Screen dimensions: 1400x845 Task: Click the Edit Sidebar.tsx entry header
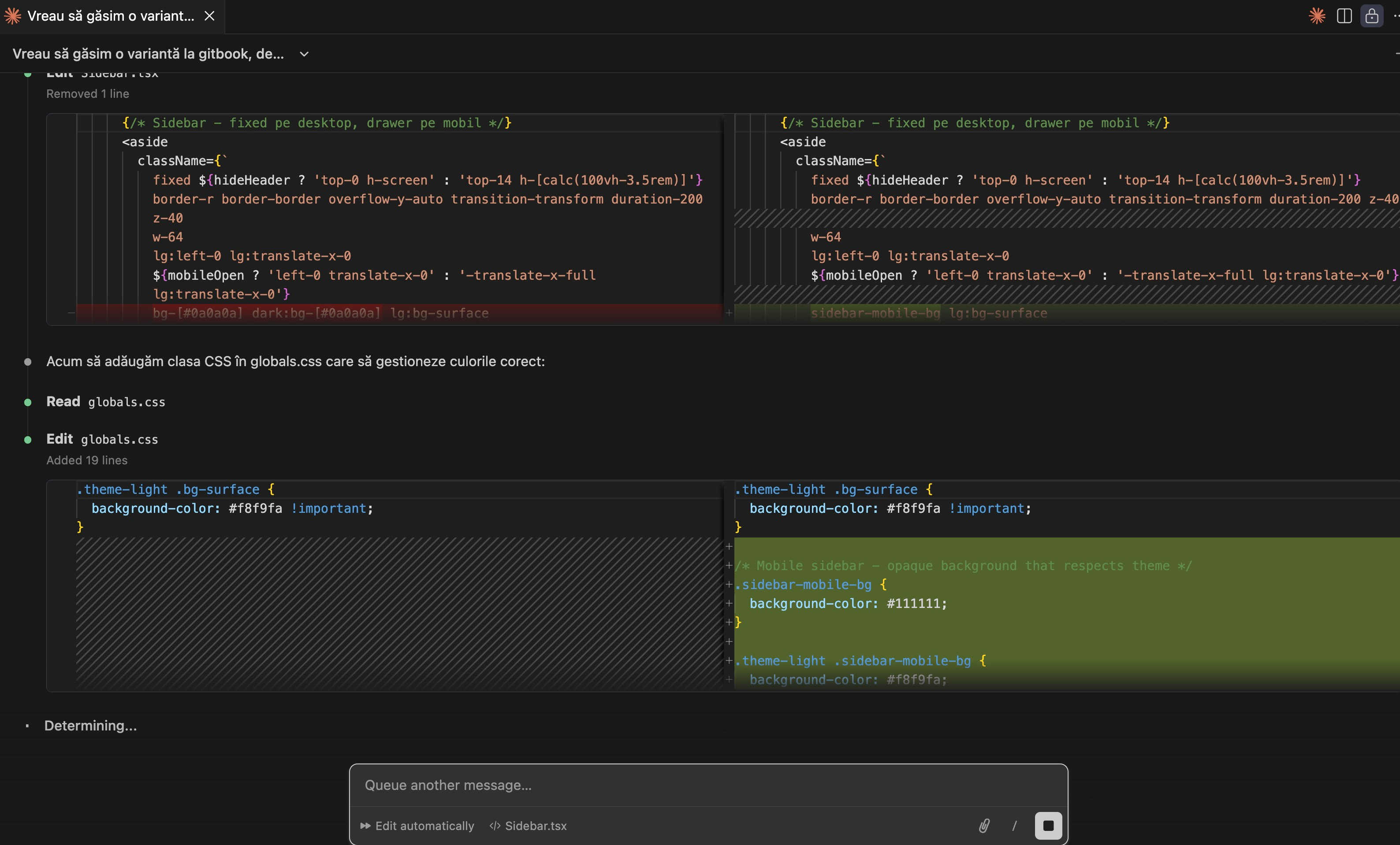102,74
